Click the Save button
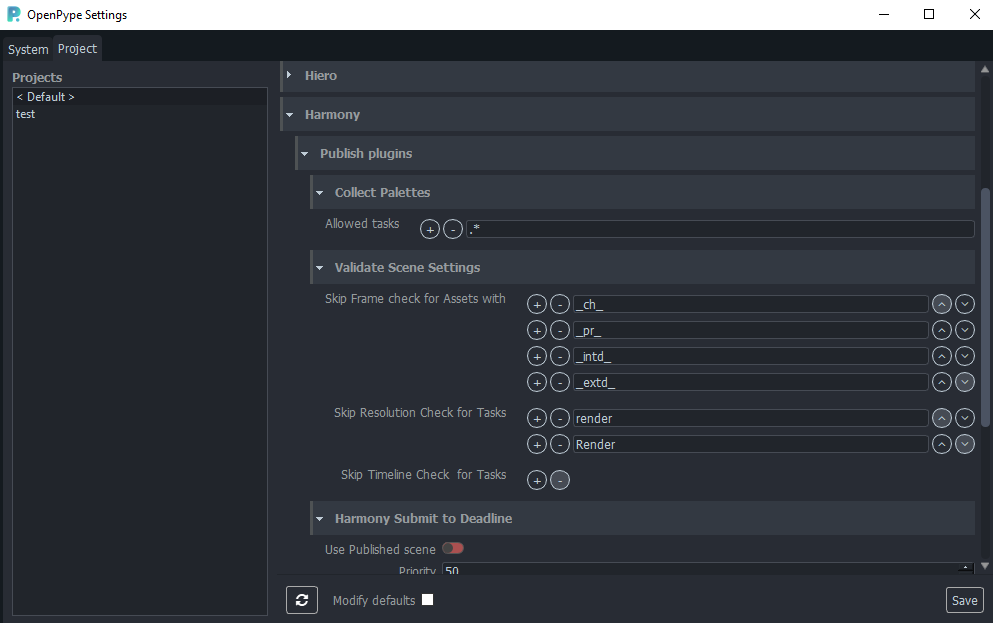Viewport: 993px width, 623px height. 963,600
